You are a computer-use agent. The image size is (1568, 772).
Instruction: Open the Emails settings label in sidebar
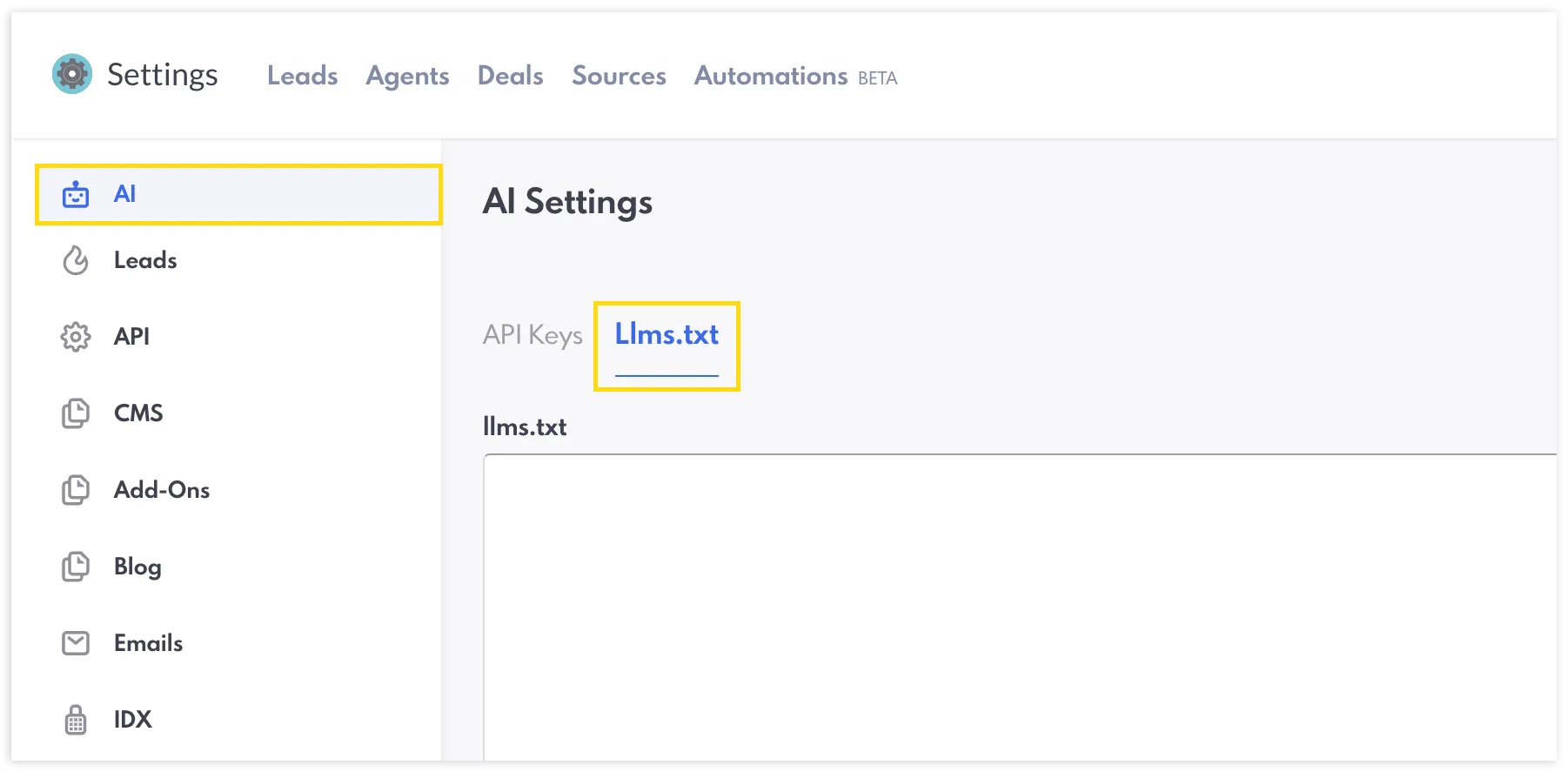tap(148, 643)
